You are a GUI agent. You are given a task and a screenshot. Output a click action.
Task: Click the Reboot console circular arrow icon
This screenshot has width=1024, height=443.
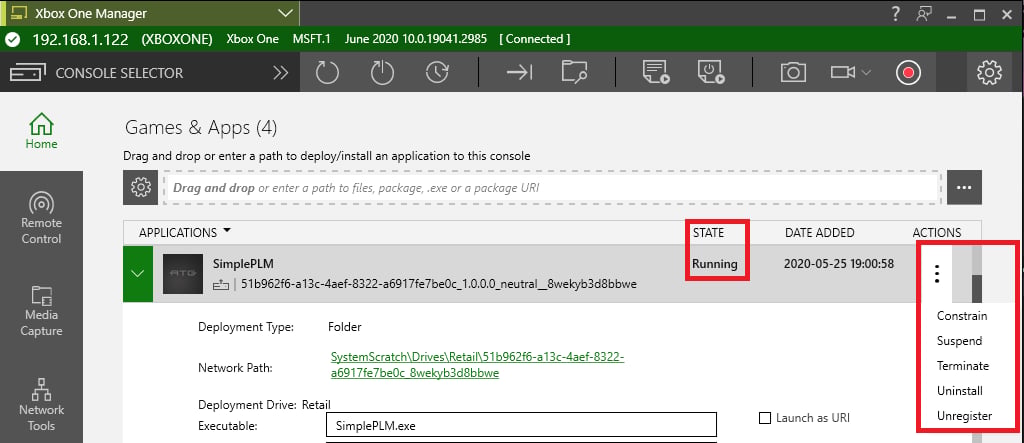327,73
